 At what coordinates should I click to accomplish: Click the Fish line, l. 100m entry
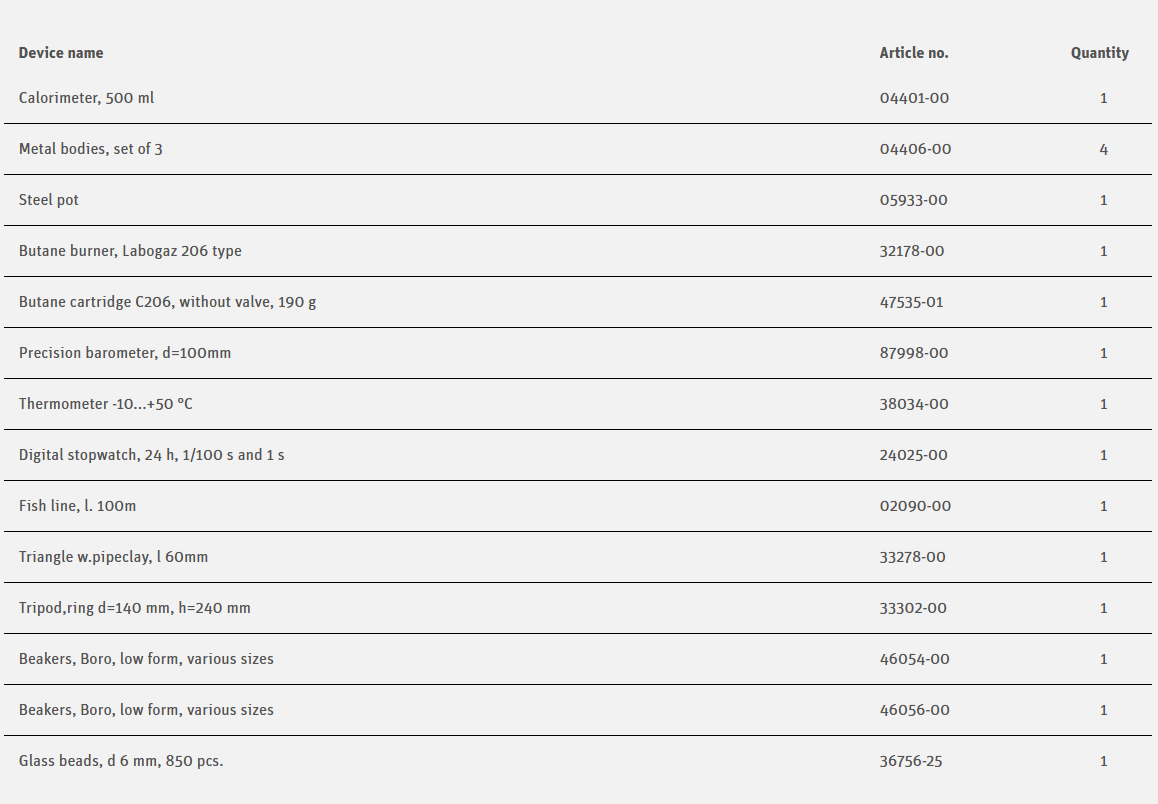point(77,506)
